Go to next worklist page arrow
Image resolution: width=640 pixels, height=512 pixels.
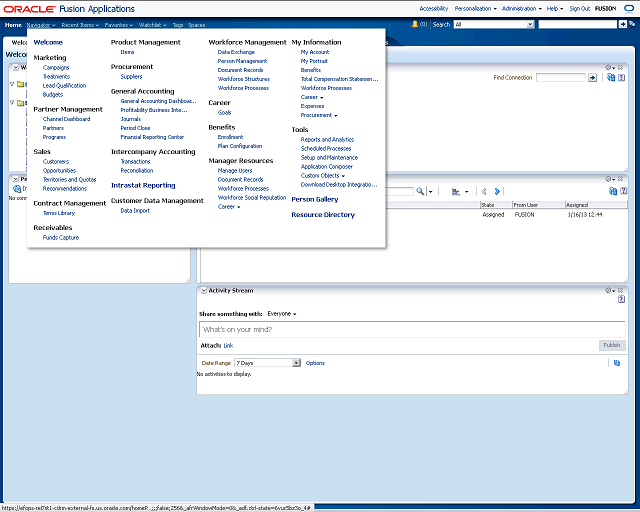pos(497,191)
